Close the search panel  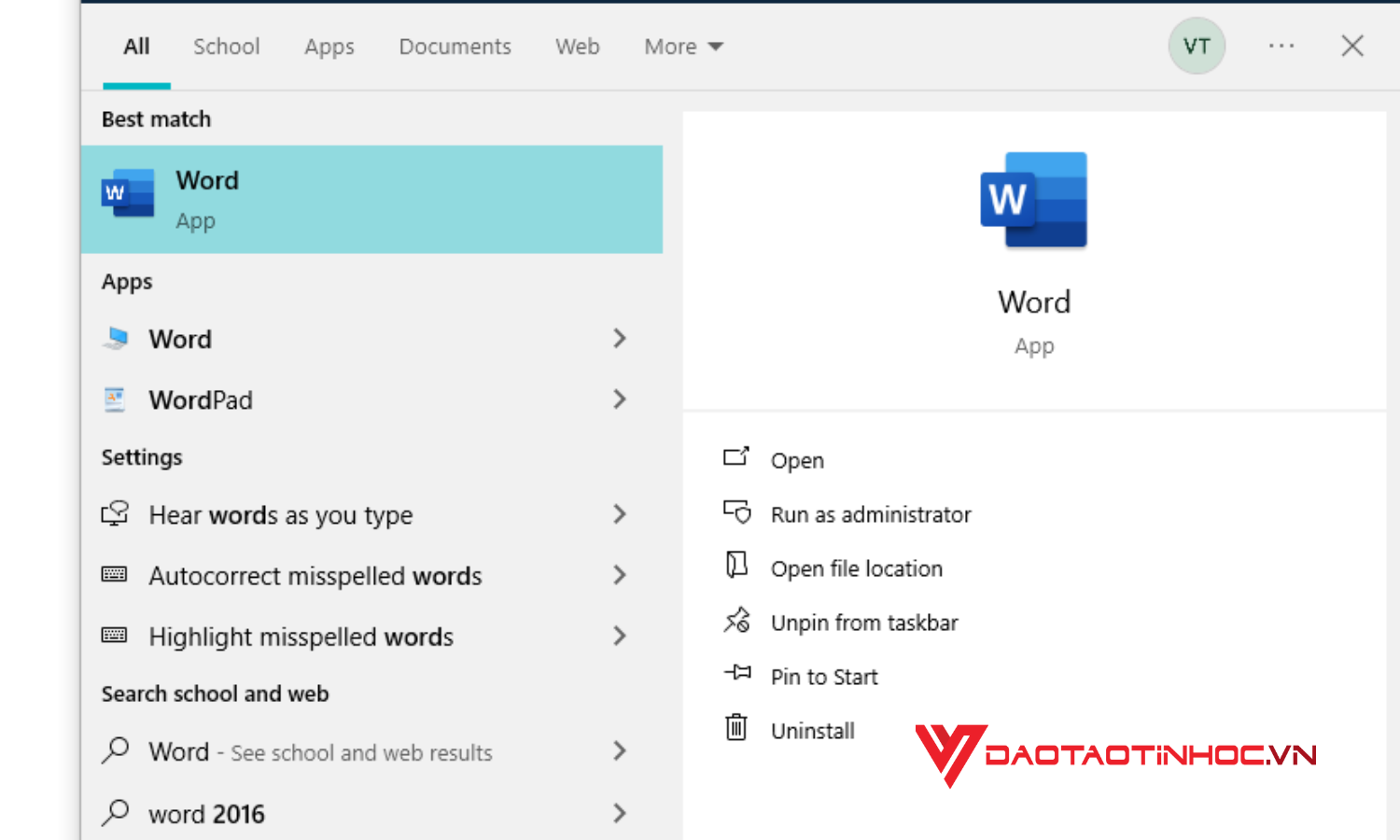tap(1352, 46)
